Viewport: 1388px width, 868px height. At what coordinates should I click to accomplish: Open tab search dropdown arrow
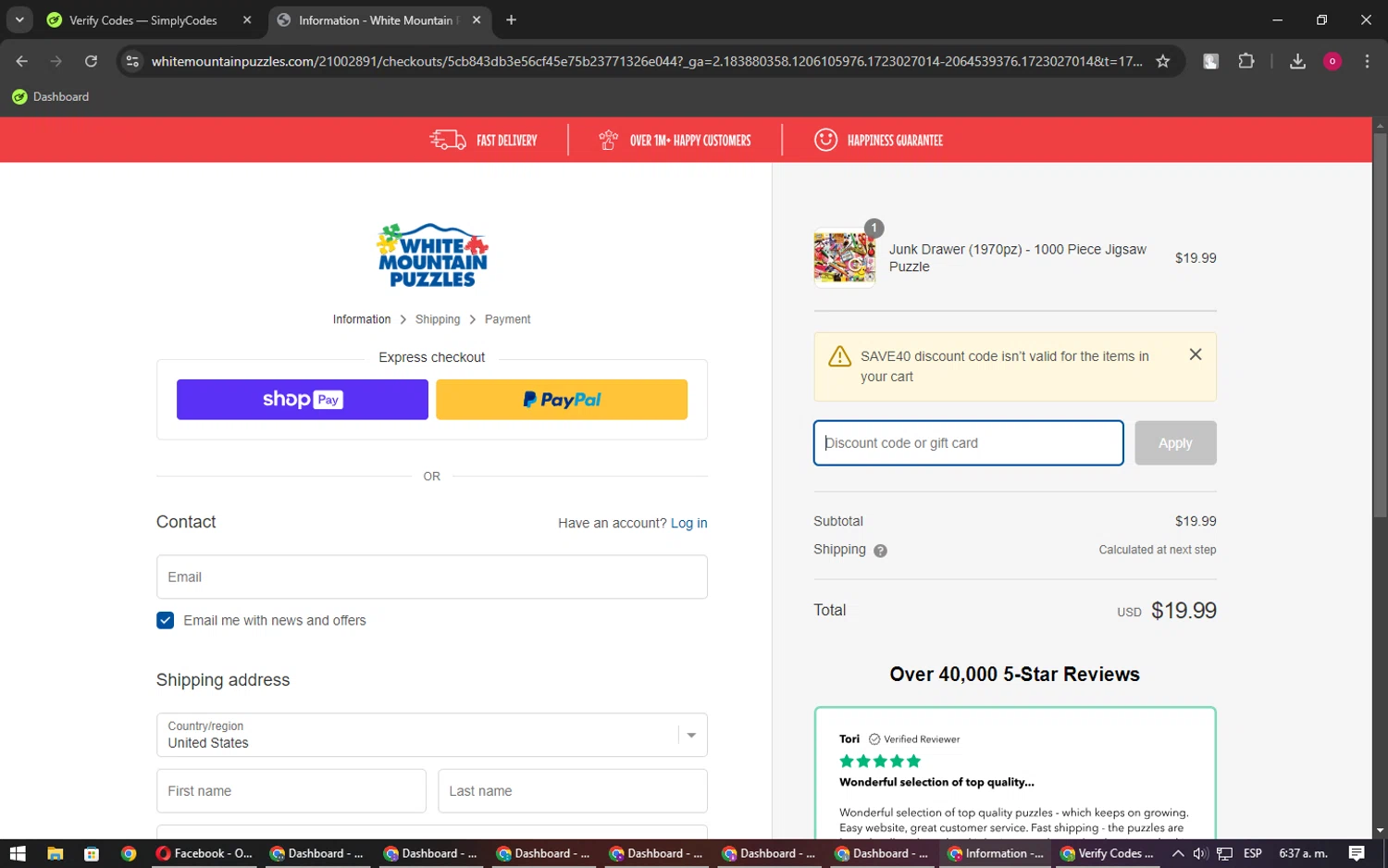[x=19, y=19]
